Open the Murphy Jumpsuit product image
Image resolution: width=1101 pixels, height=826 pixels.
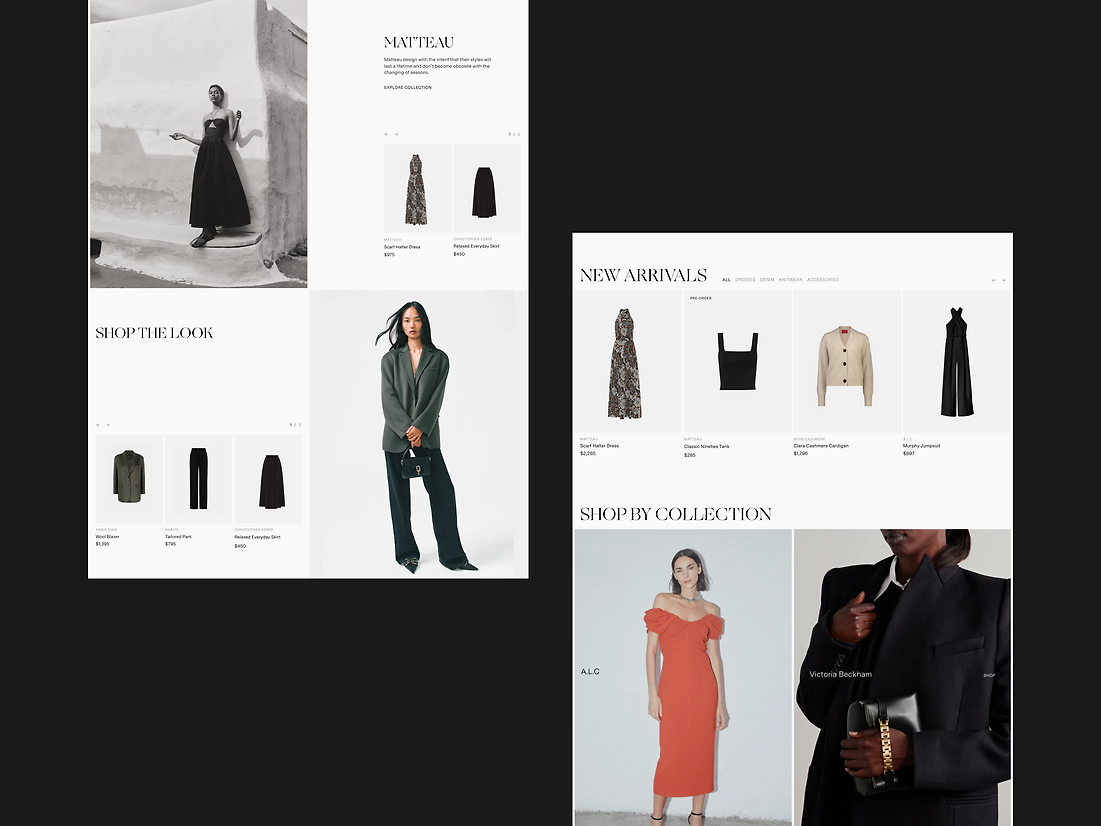pyautogui.click(x=956, y=362)
